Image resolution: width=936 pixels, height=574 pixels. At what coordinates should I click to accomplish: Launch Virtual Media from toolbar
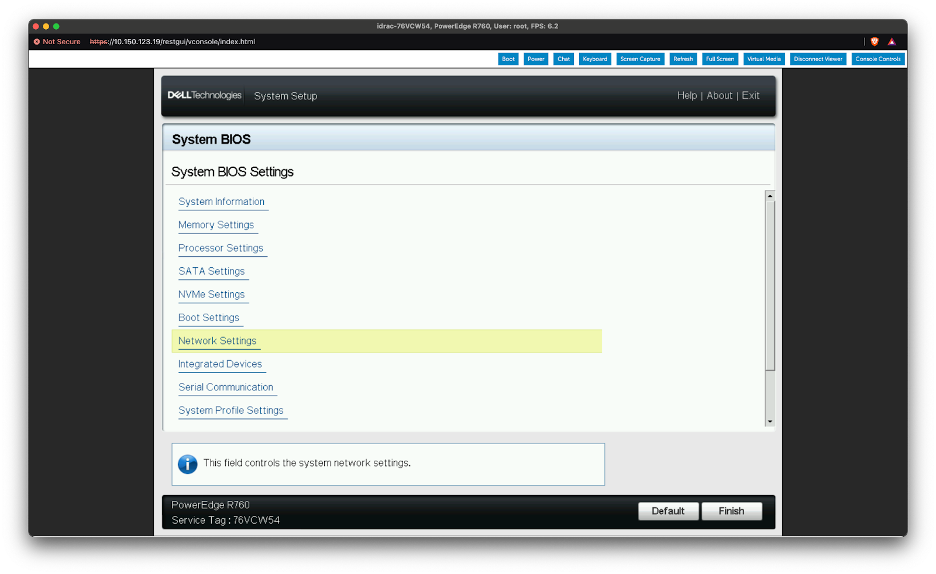pos(763,59)
